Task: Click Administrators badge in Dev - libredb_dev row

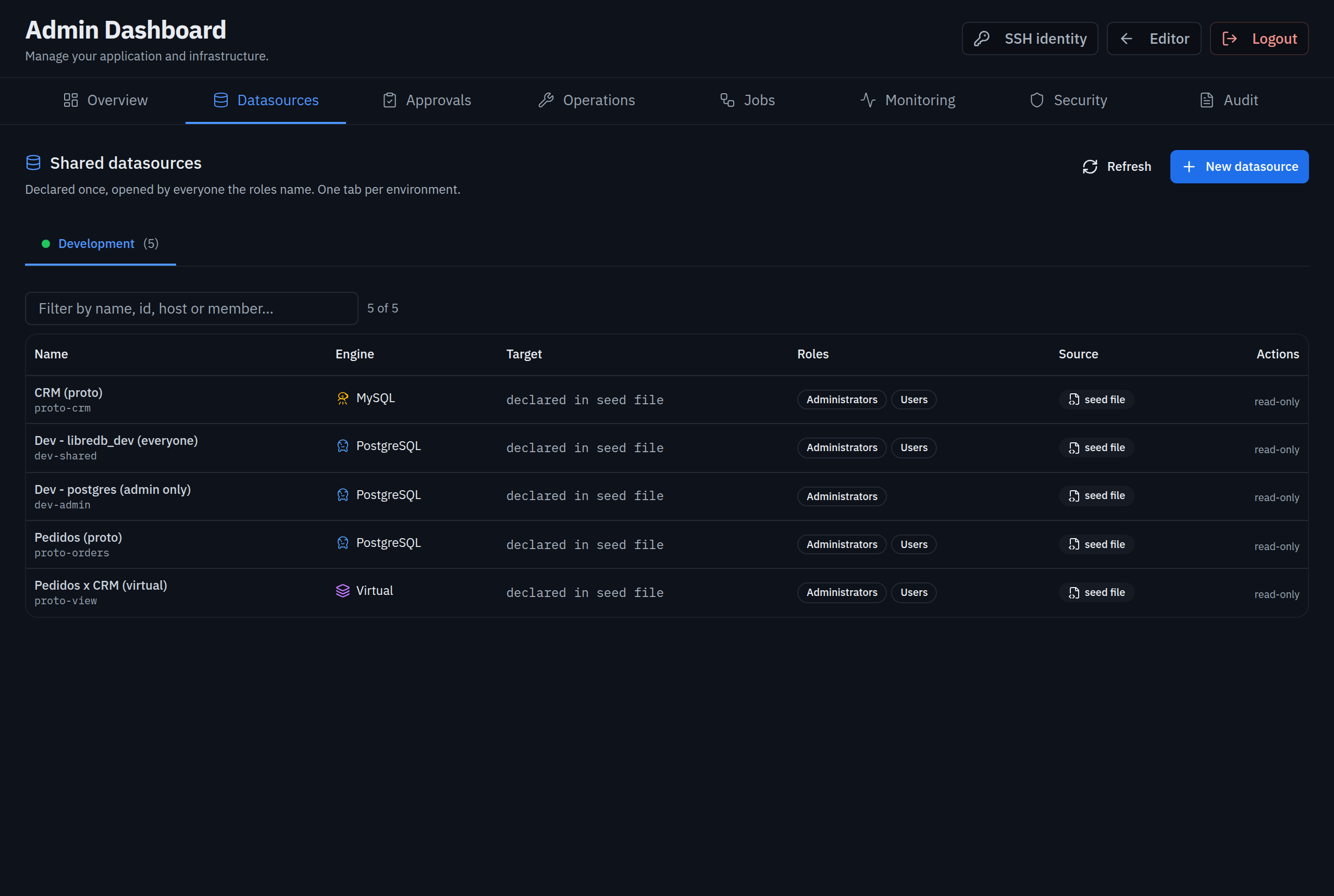Action: tap(842, 448)
